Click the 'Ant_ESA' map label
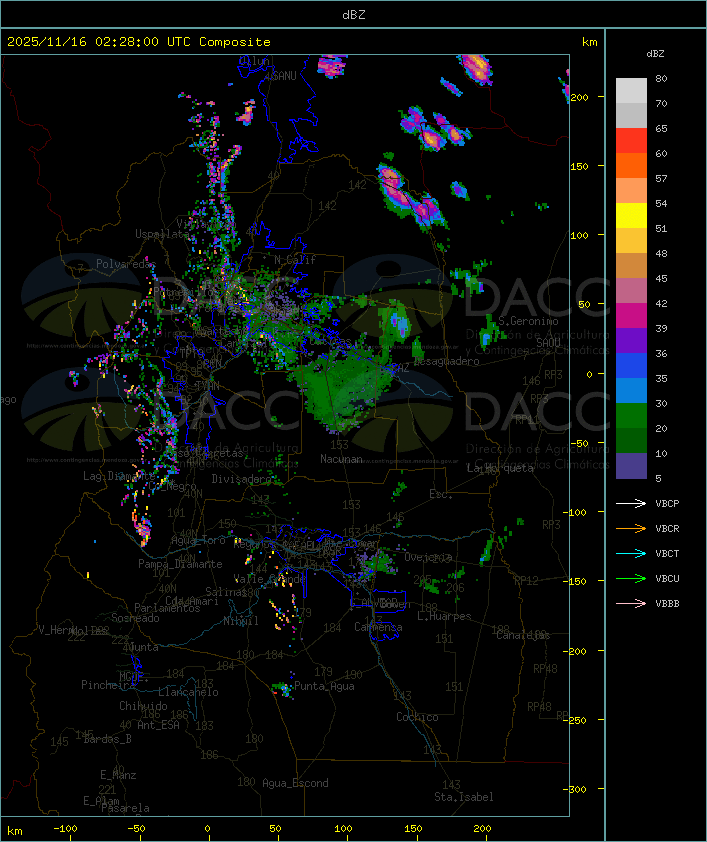This screenshot has width=707, height=842. point(158,725)
